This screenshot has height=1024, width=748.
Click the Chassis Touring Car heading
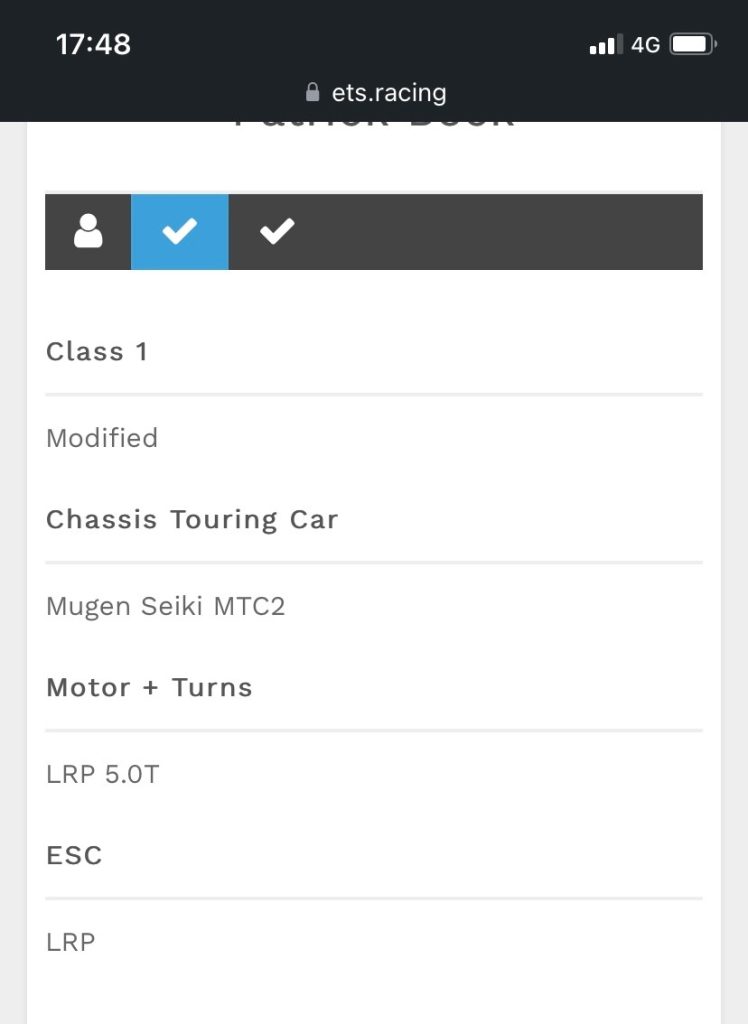coord(192,519)
